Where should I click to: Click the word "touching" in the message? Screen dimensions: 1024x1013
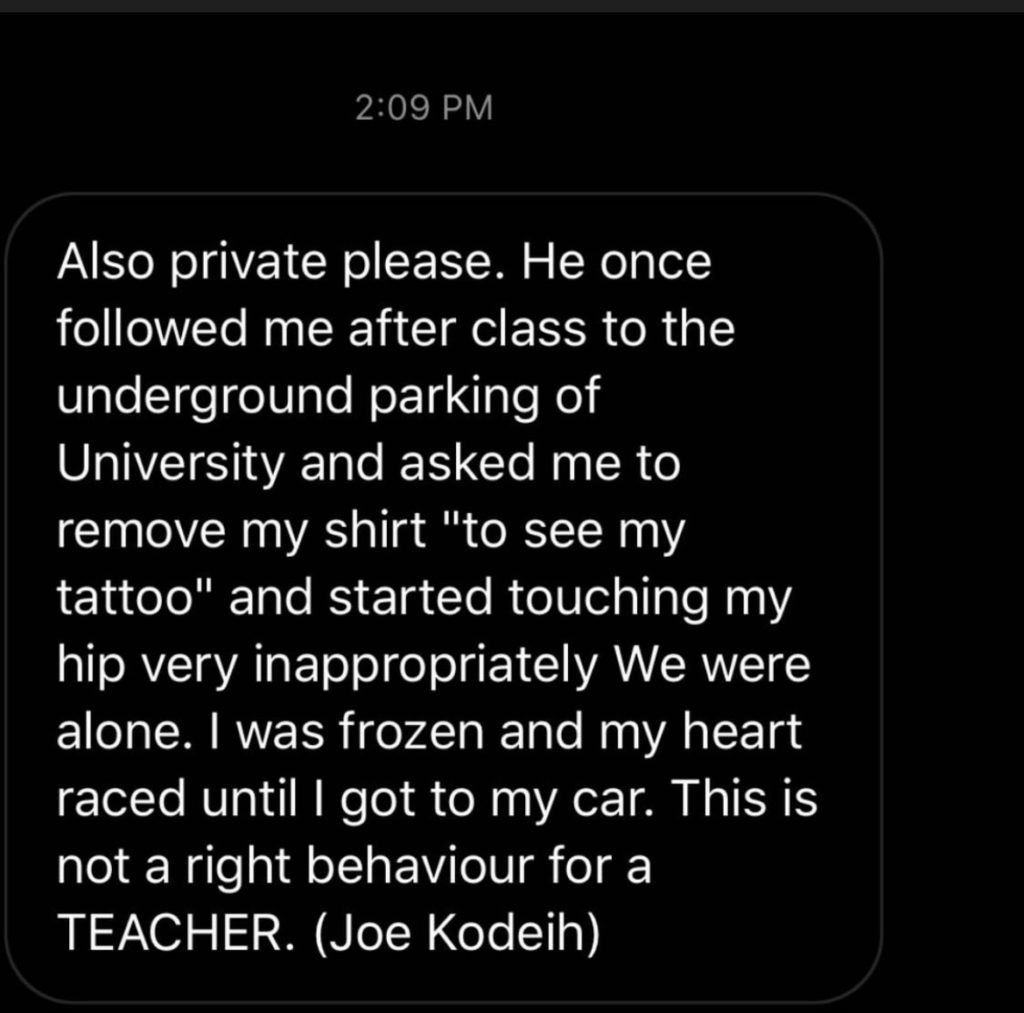click(609, 598)
